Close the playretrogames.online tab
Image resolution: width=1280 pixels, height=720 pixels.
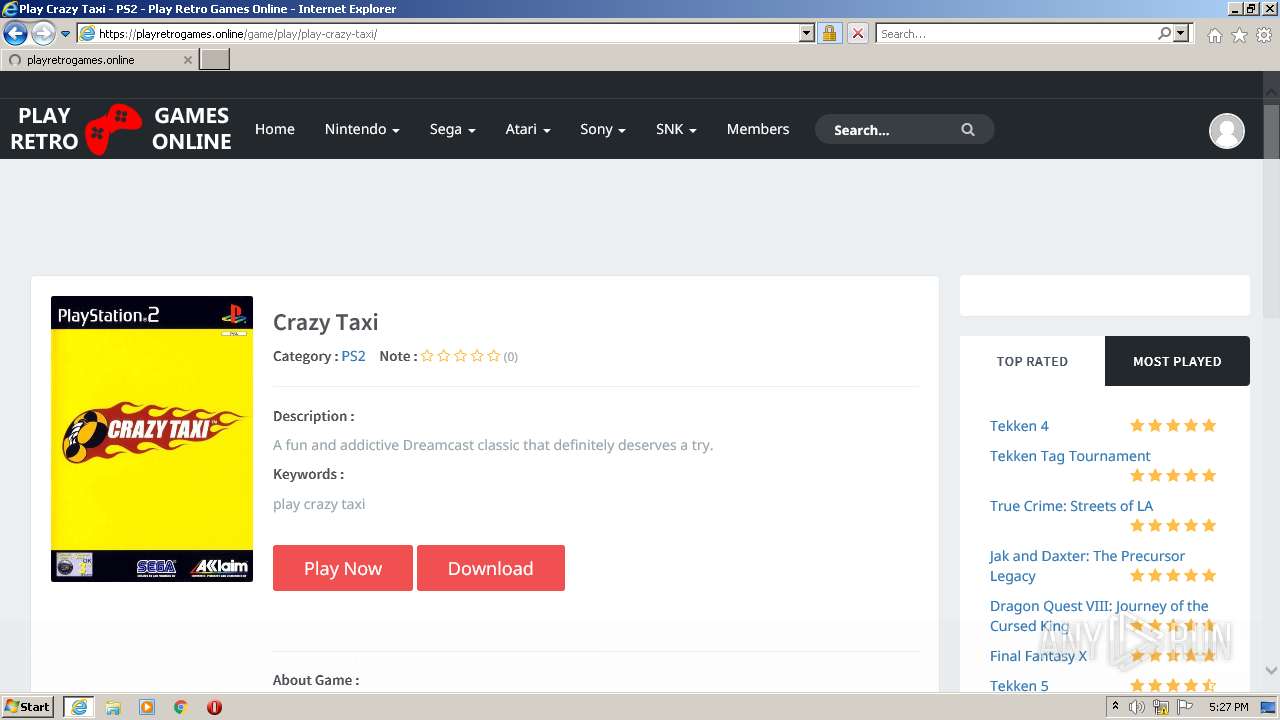[x=187, y=60]
